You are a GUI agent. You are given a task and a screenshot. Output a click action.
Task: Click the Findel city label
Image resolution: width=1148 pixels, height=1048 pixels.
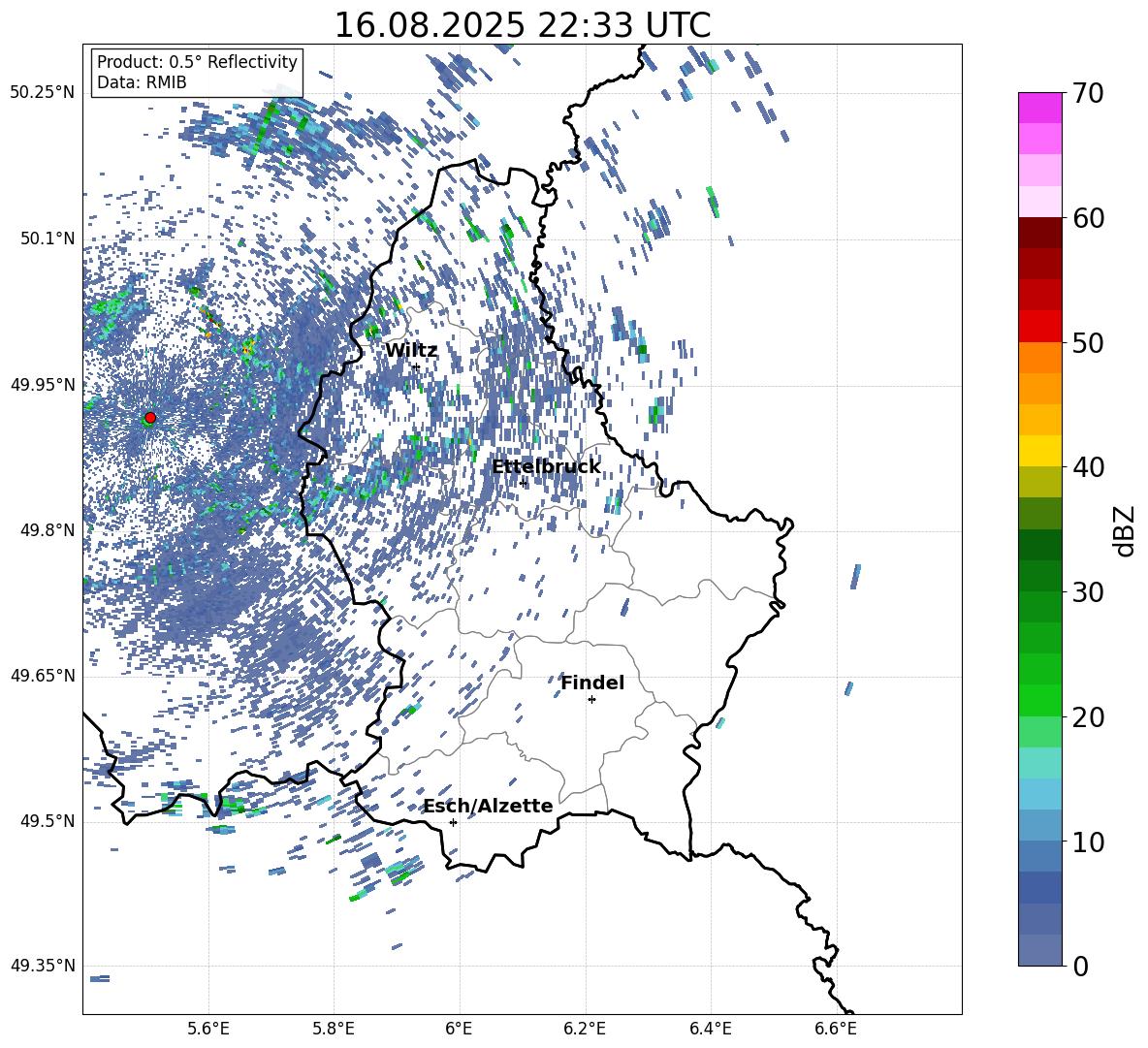(592, 683)
